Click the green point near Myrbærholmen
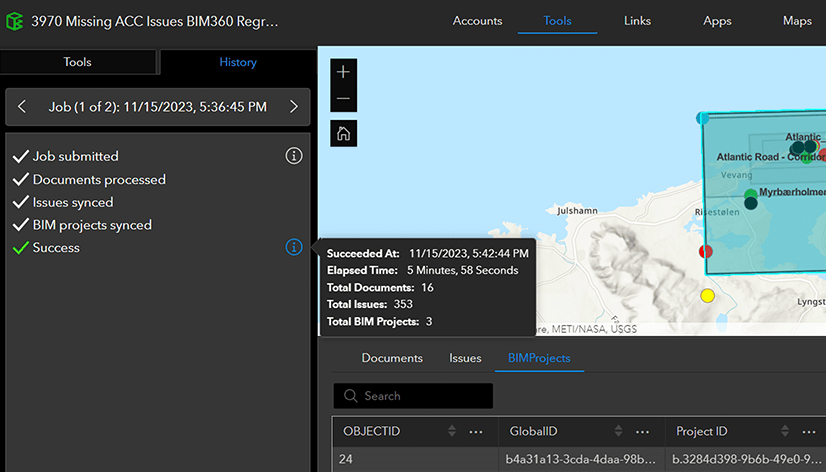Viewport: 826px width, 472px height. [x=751, y=194]
